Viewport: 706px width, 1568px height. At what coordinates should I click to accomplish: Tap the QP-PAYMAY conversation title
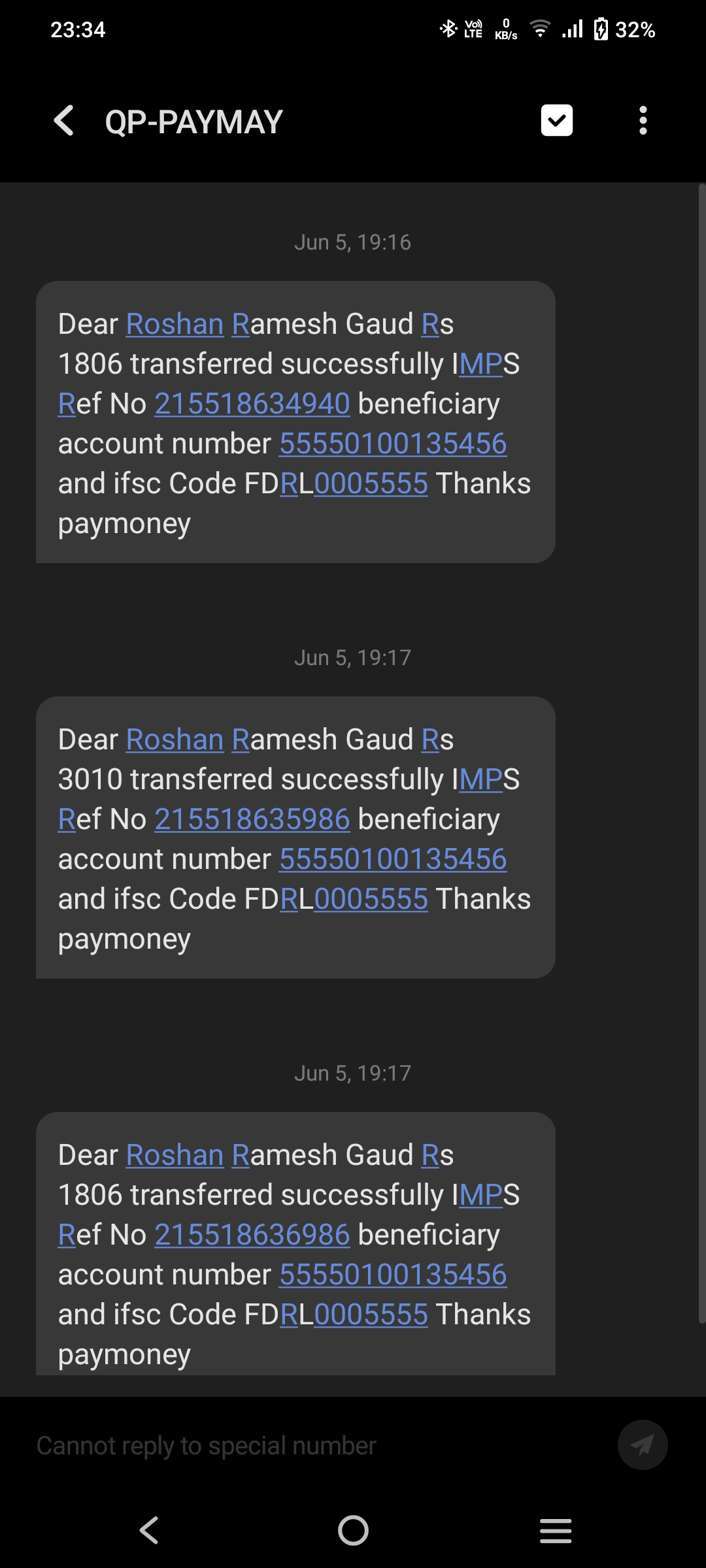pos(194,122)
